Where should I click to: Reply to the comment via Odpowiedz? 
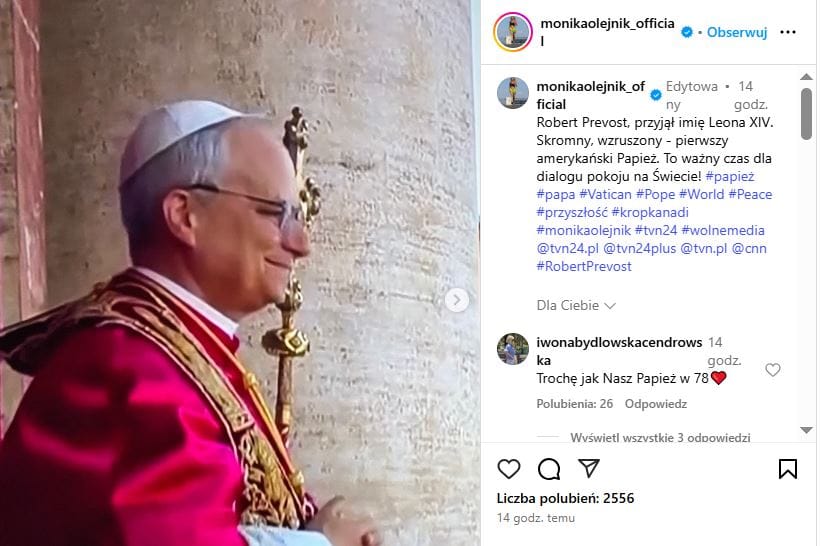click(656, 404)
